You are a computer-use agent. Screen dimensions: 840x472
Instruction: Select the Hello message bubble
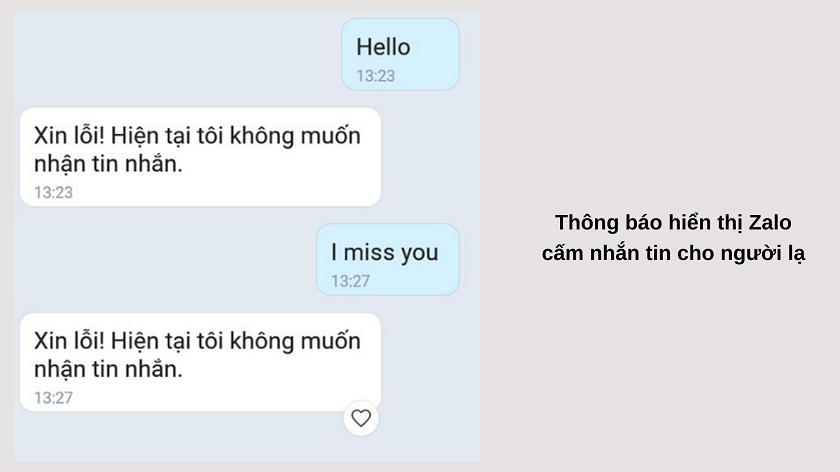tap(400, 54)
